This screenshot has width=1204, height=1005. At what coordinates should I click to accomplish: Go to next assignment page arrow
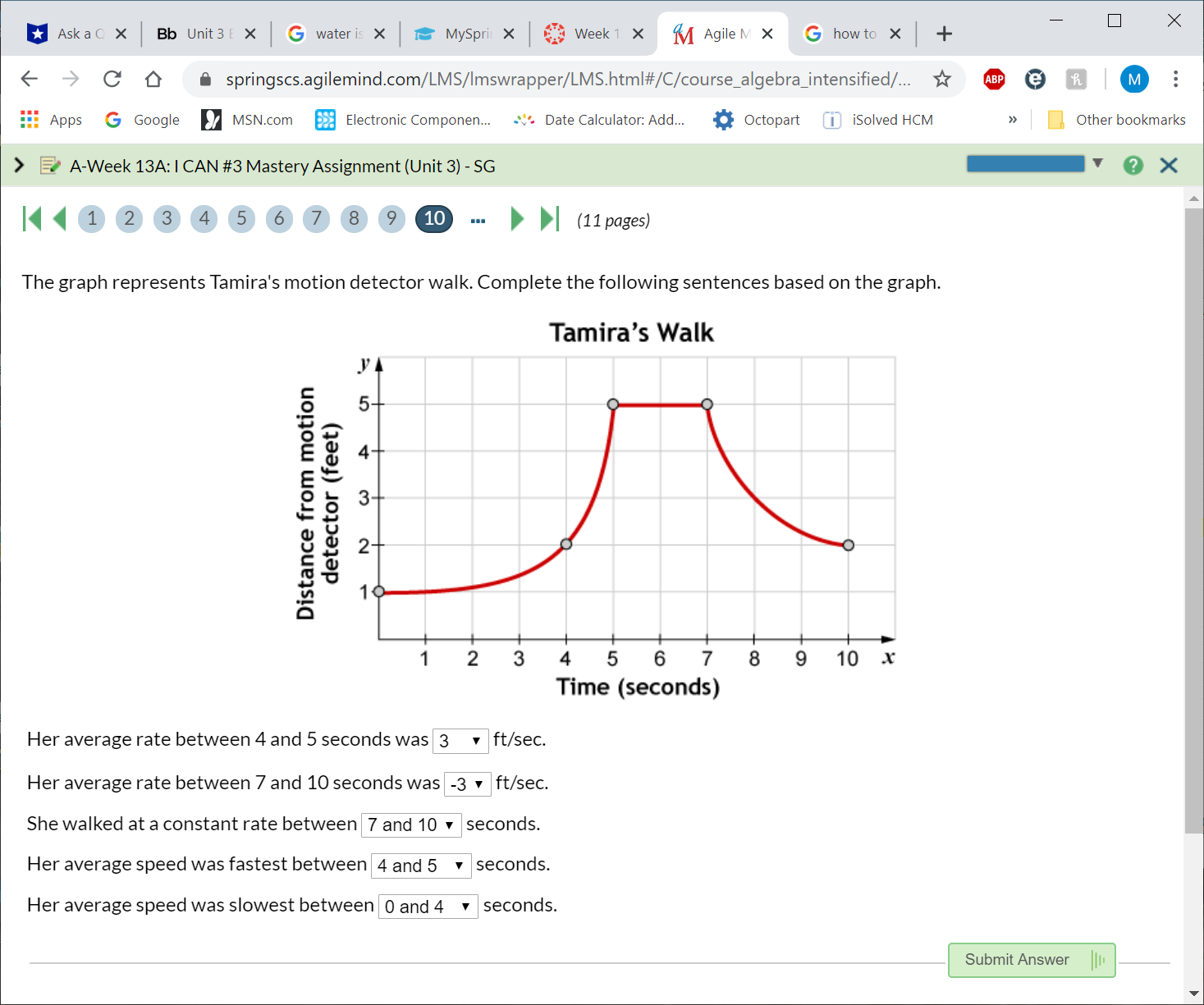(x=517, y=219)
